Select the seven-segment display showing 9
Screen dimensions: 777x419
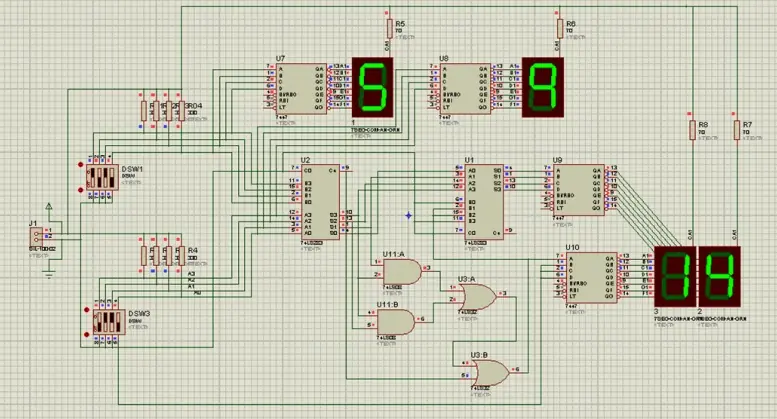tap(543, 87)
